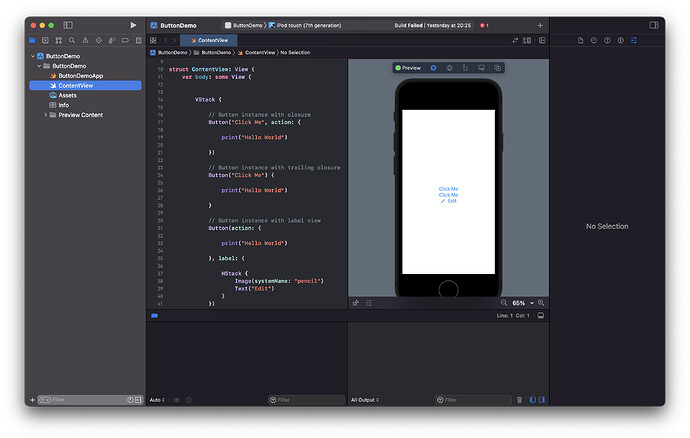Open the Quick Help inspector
The image size is (690, 438).
(607, 40)
